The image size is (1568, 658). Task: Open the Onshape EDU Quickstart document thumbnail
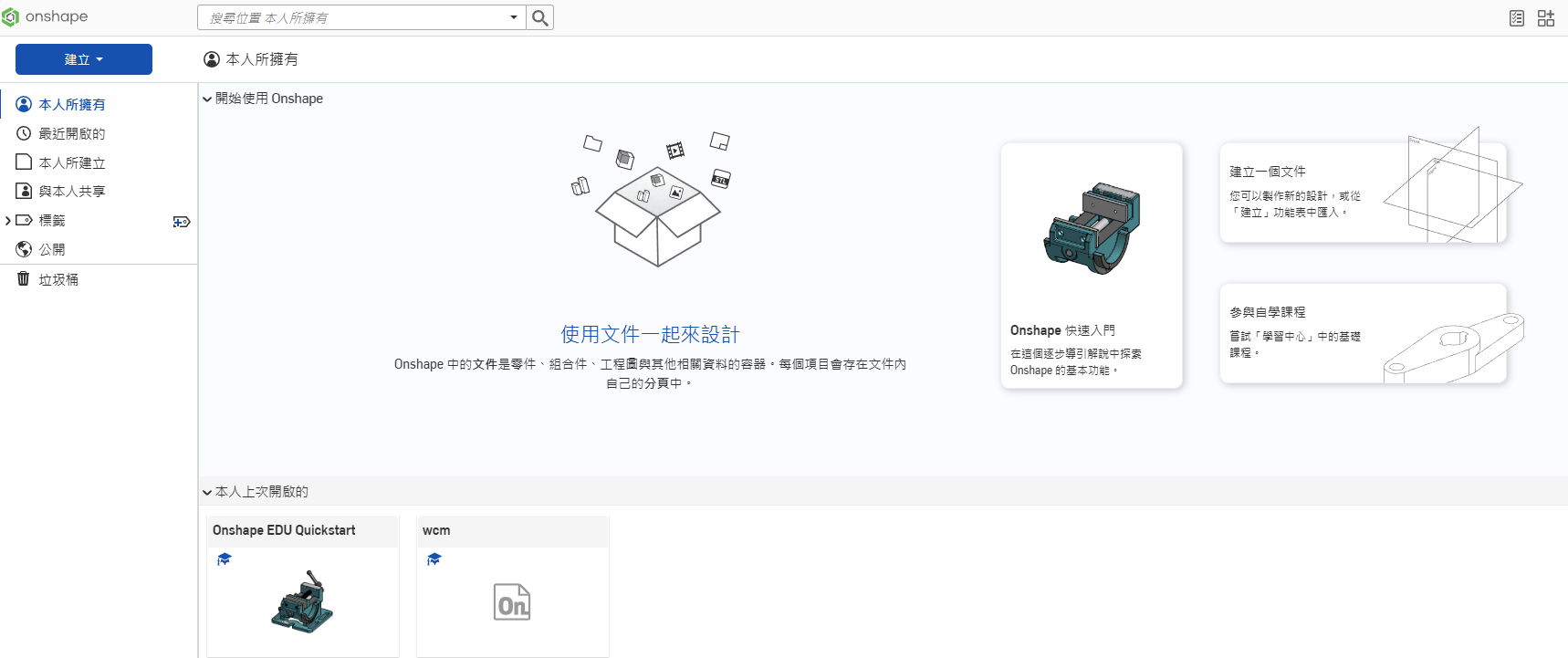[303, 602]
